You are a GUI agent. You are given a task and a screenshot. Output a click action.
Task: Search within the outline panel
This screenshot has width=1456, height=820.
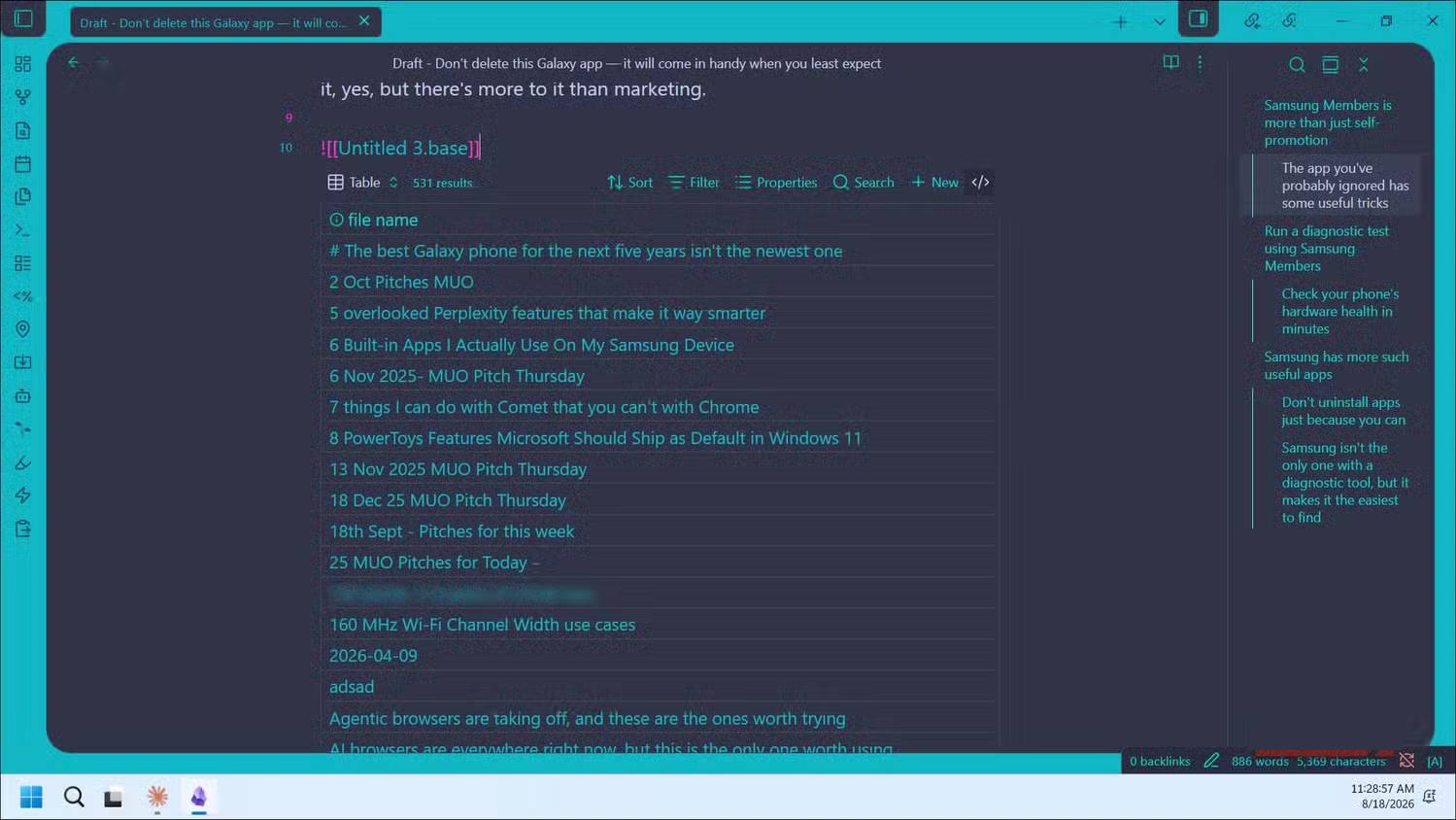tap(1297, 64)
